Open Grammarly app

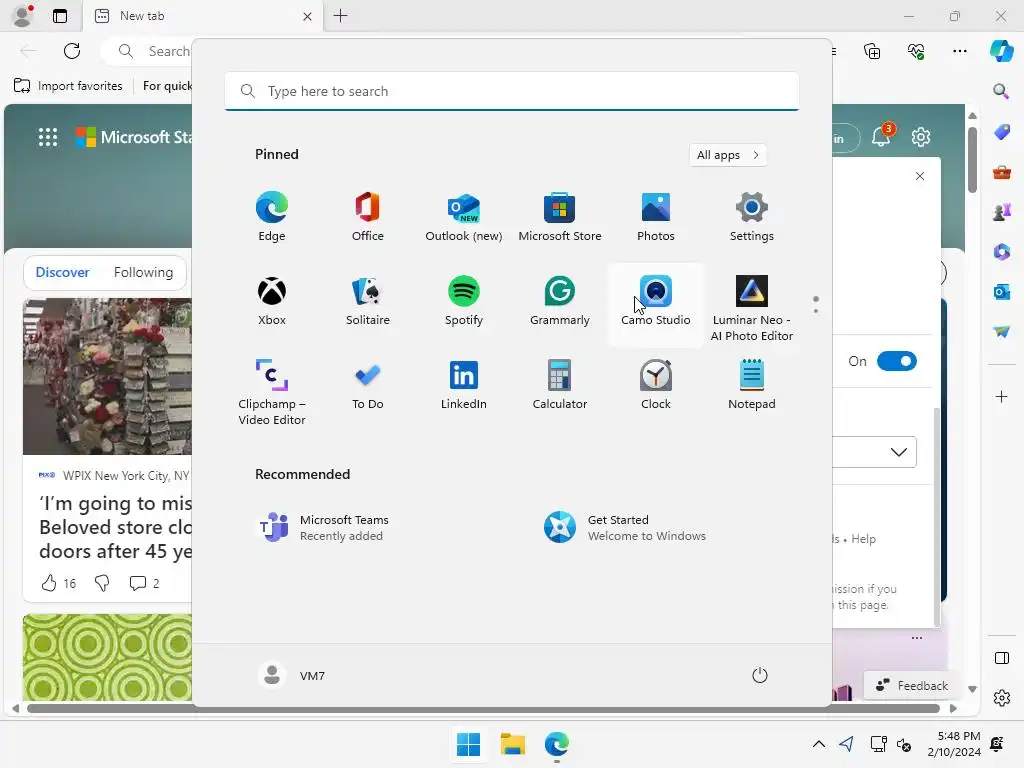(560, 301)
